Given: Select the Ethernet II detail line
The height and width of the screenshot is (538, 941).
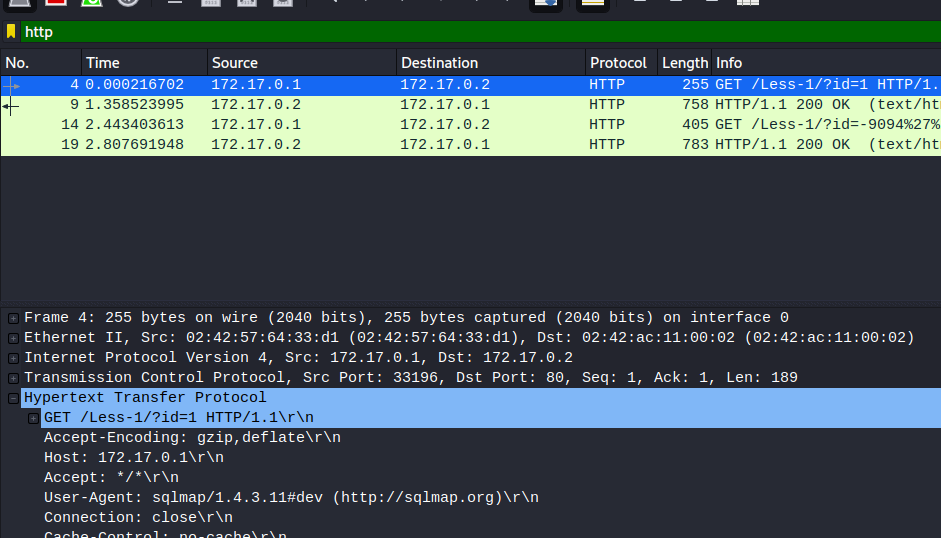Looking at the screenshot, I should point(469,337).
